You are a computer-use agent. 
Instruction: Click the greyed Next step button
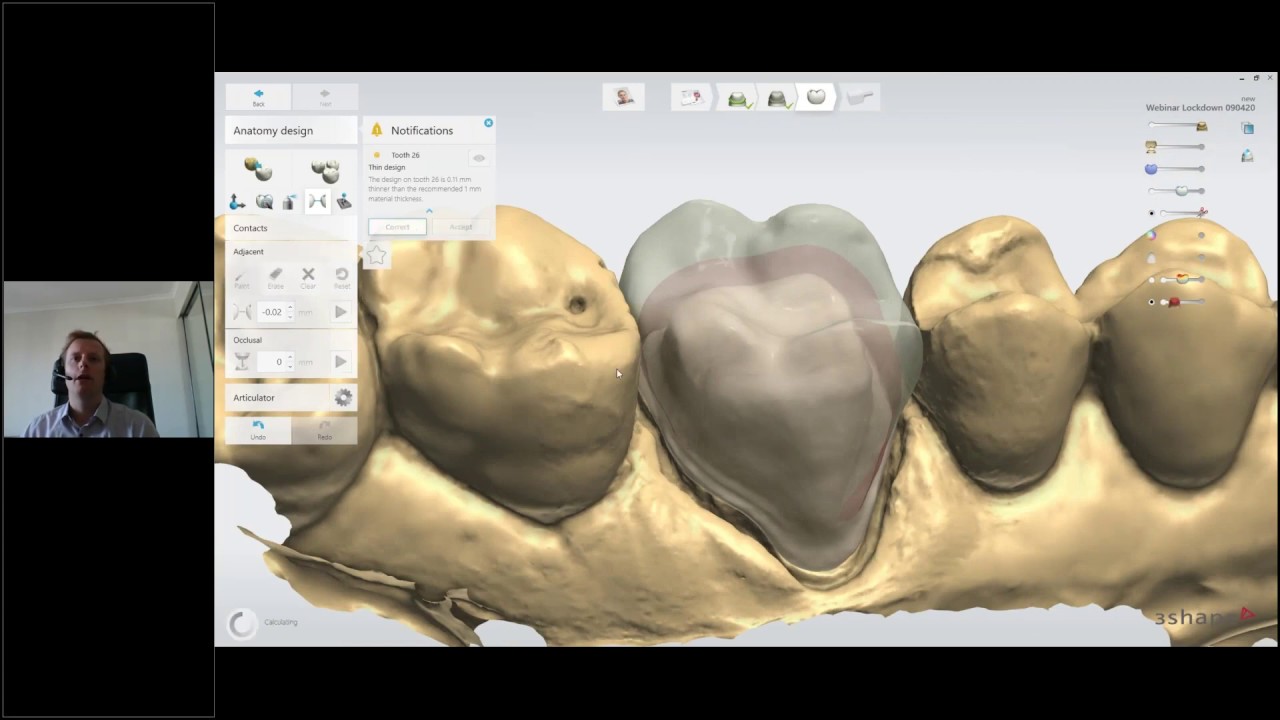pos(325,97)
